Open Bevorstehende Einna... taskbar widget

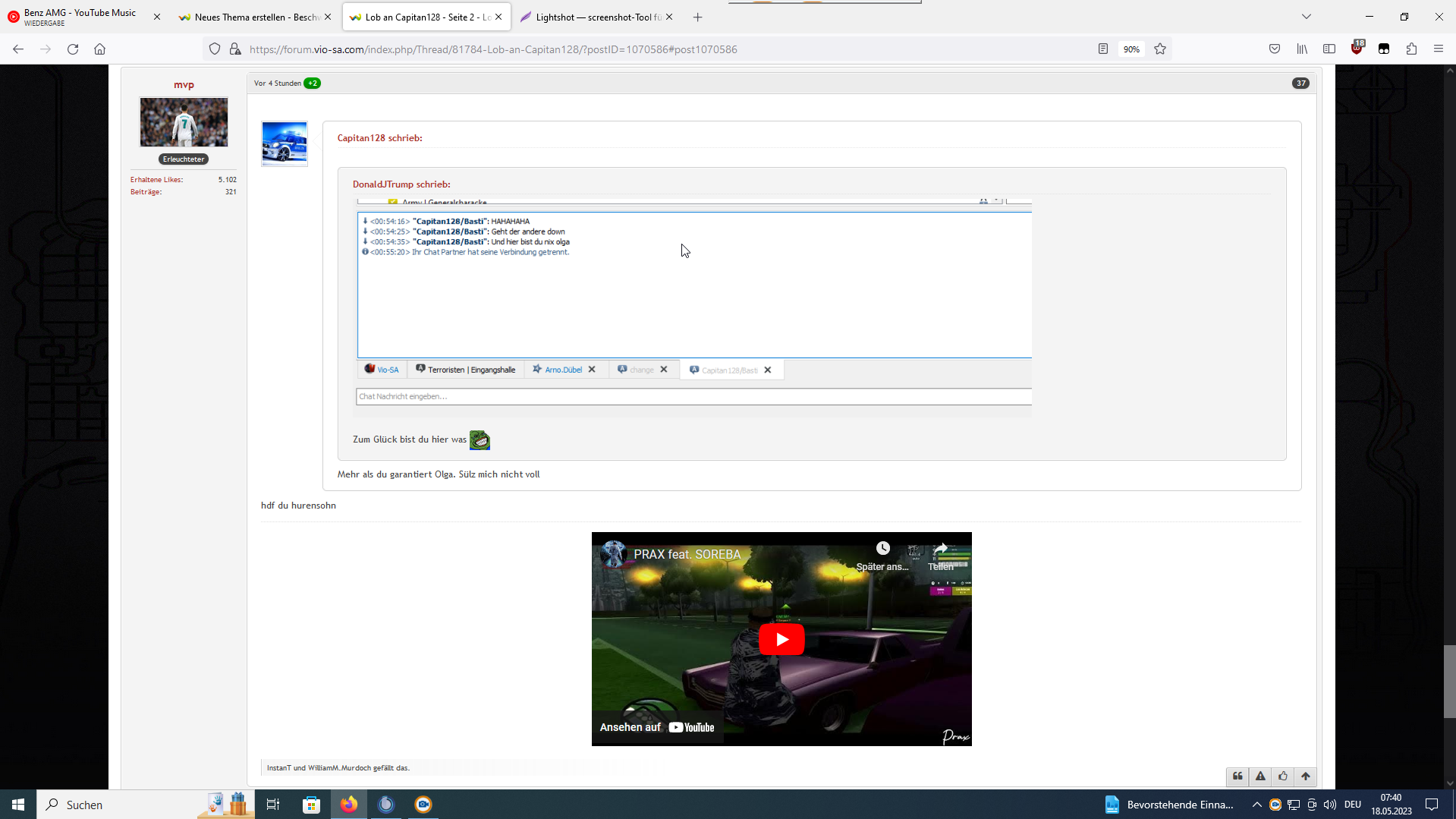tap(1169, 805)
